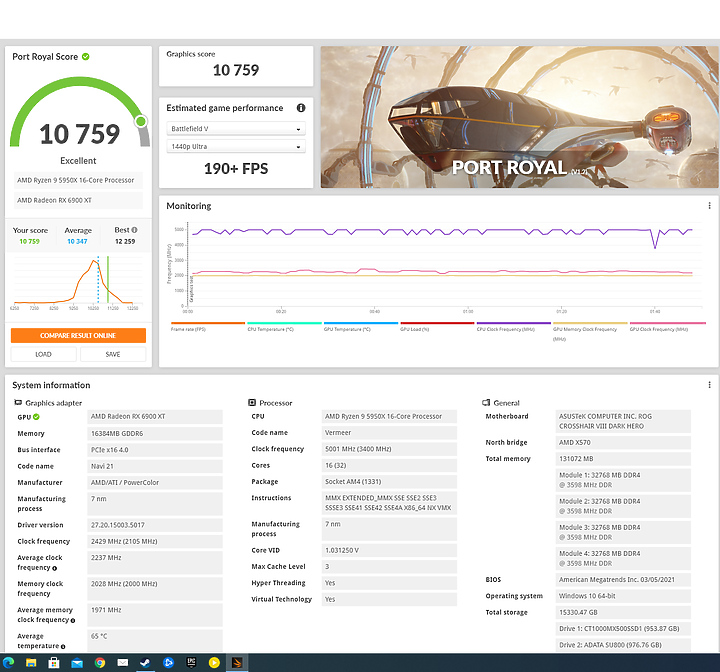Click BIOS value American Megatrends Inc. 03/05/2021
720x672 pixels.
(x=623, y=580)
